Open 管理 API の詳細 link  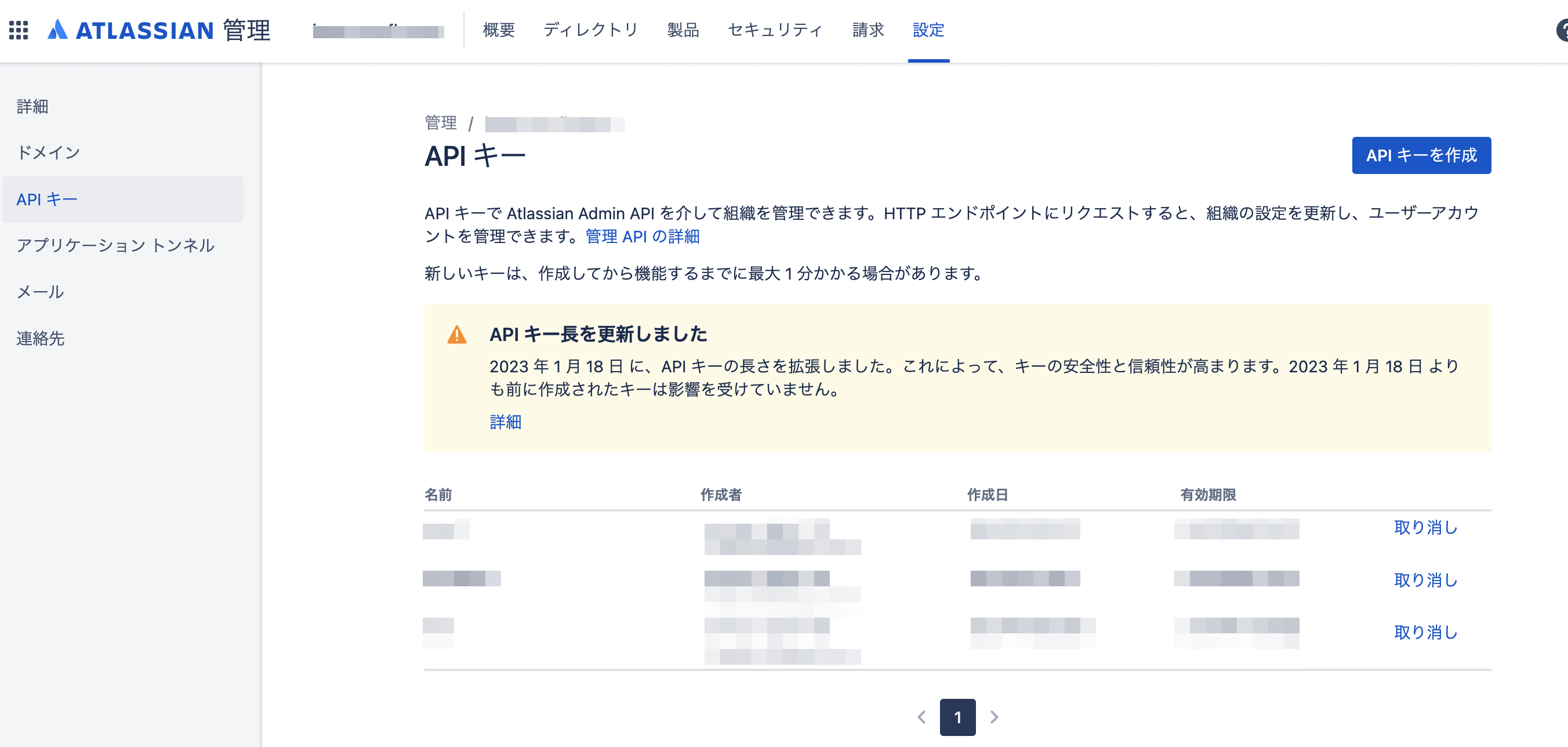click(x=642, y=236)
